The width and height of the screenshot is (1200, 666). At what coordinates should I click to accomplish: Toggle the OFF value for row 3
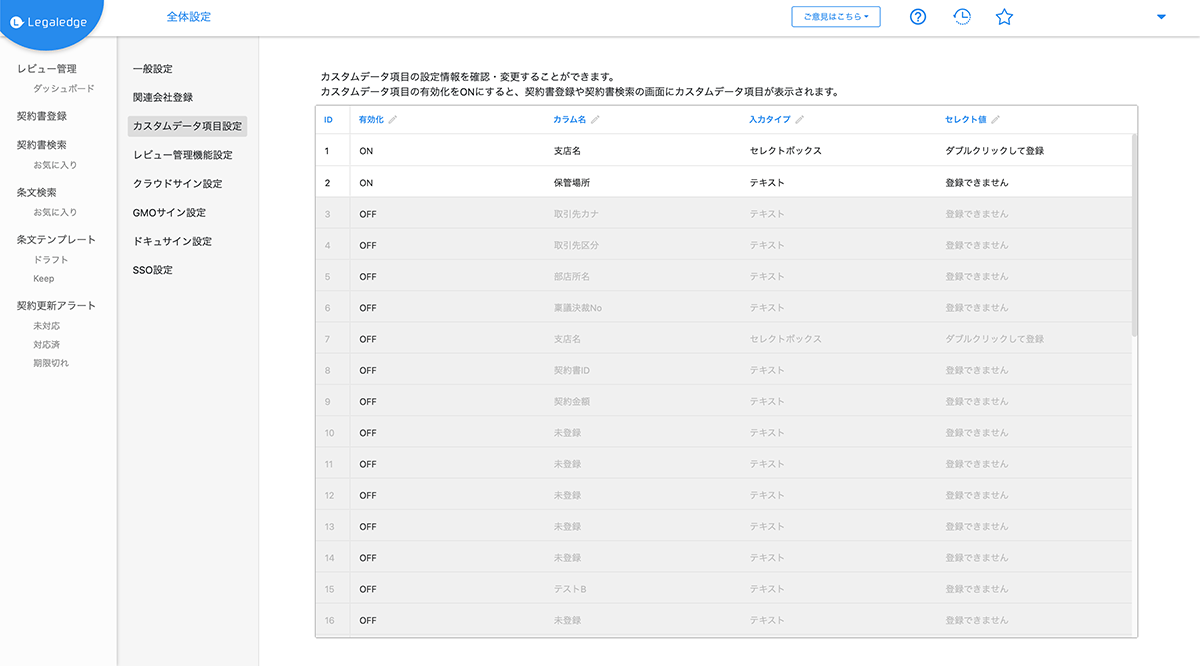[368, 214]
